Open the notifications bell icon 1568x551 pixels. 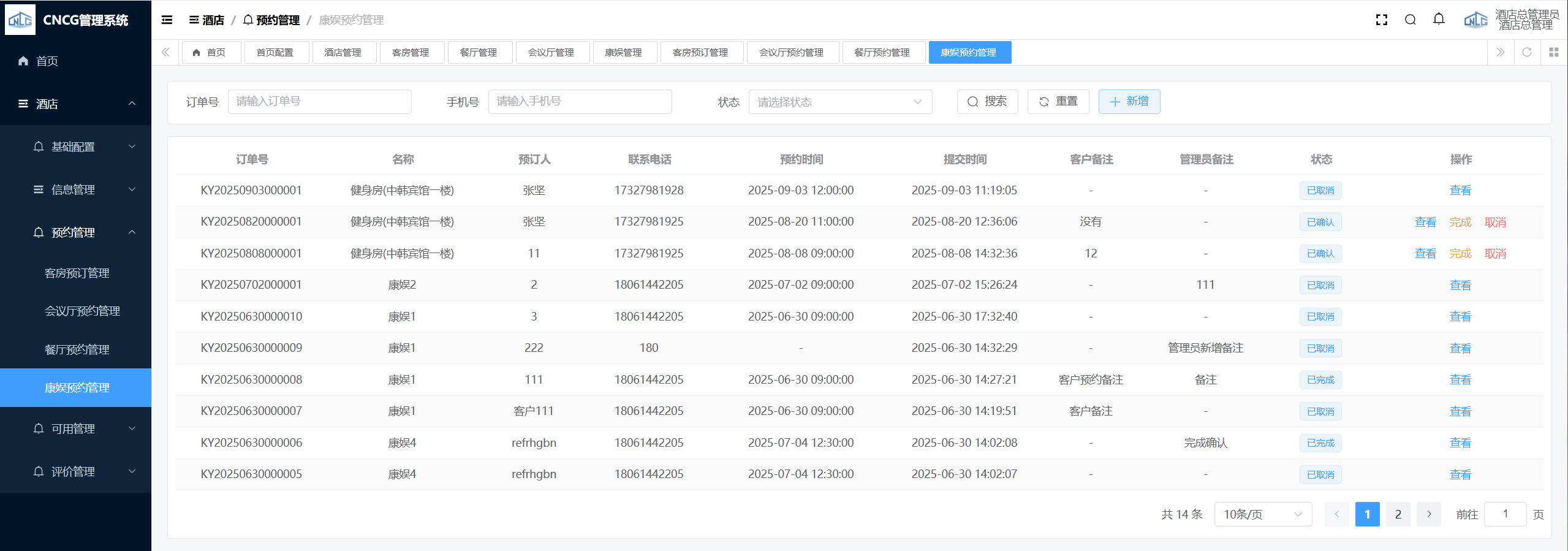coord(1439,20)
